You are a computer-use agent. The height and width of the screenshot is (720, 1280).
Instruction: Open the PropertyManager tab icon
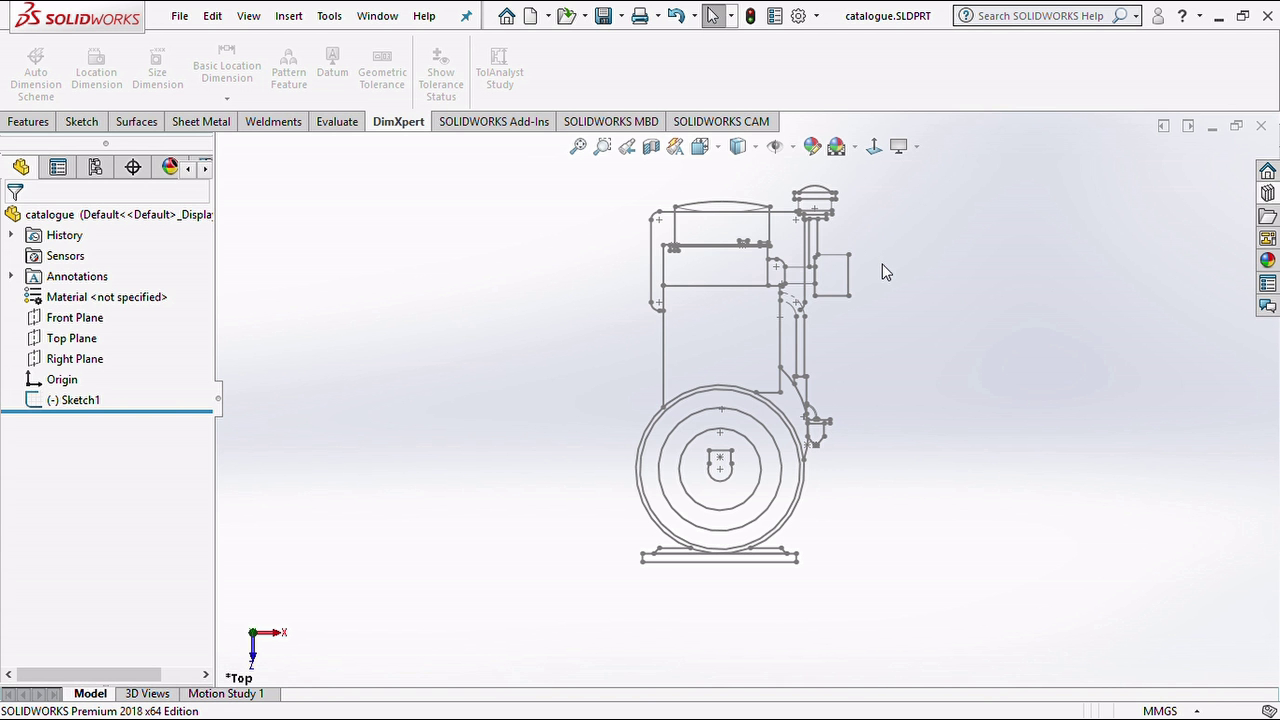coord(58,167)
